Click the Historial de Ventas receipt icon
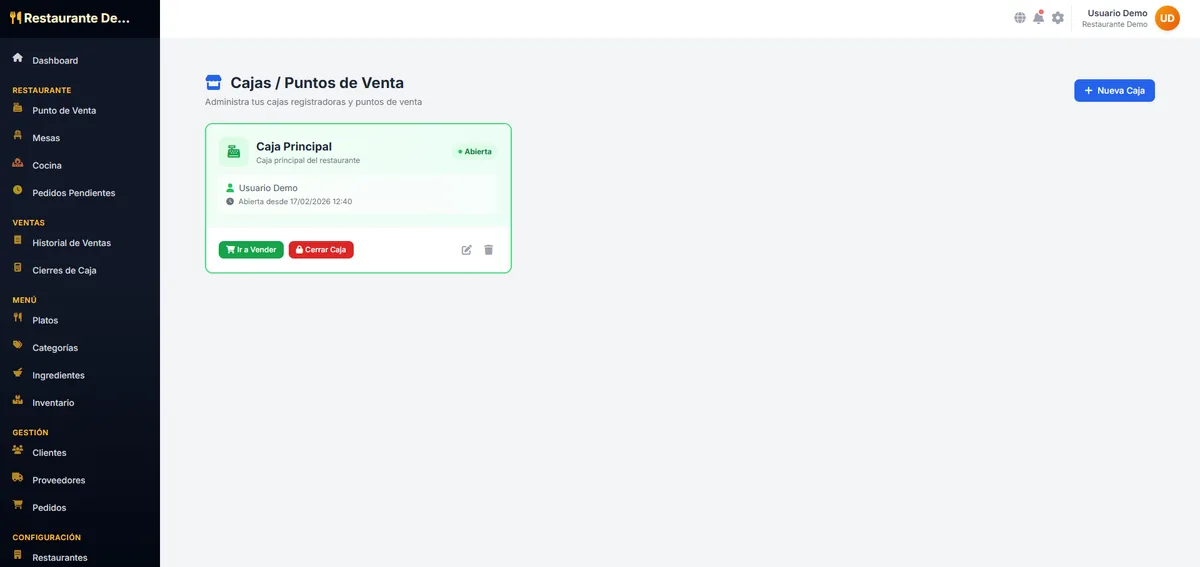Image resolution: width=1200 pixels, height=567 pixels. [x=18, y=241]
